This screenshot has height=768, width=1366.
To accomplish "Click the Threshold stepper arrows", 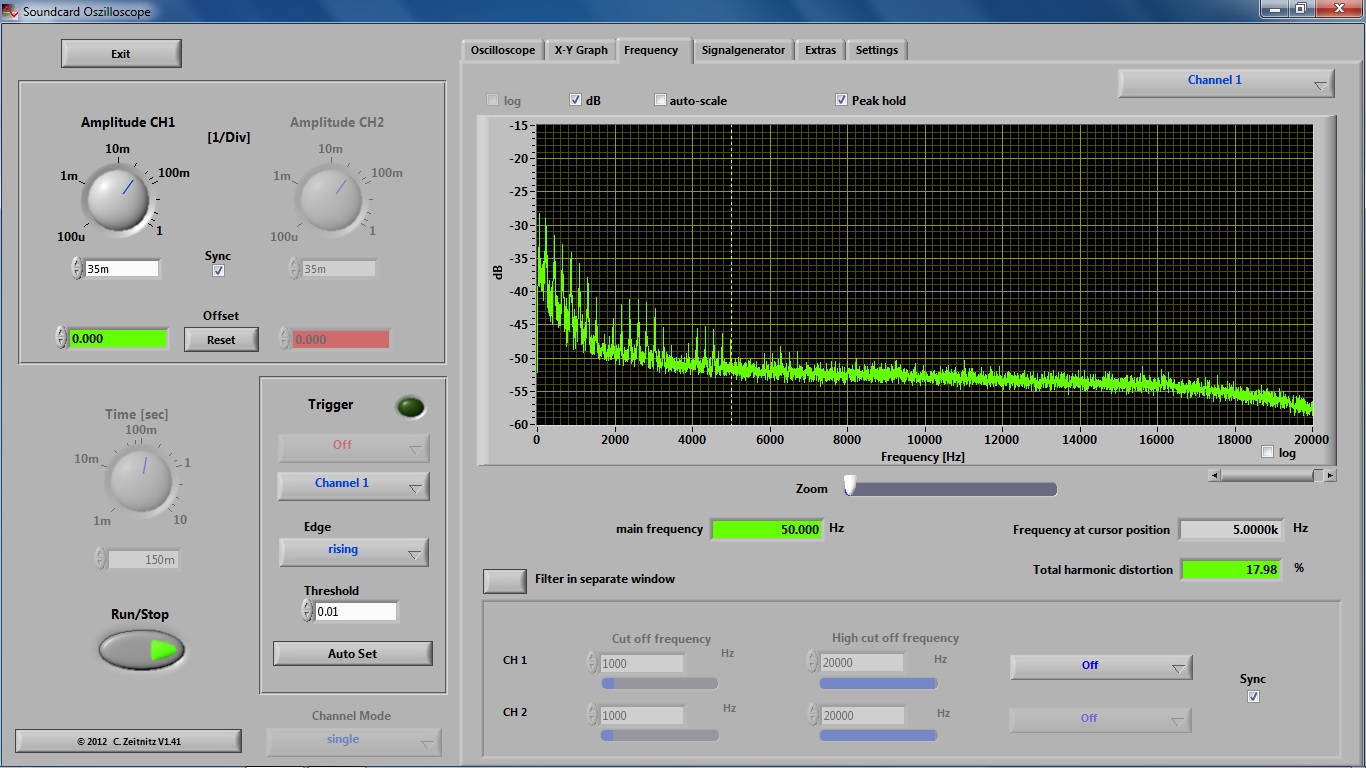I will [x=307, y=610].
